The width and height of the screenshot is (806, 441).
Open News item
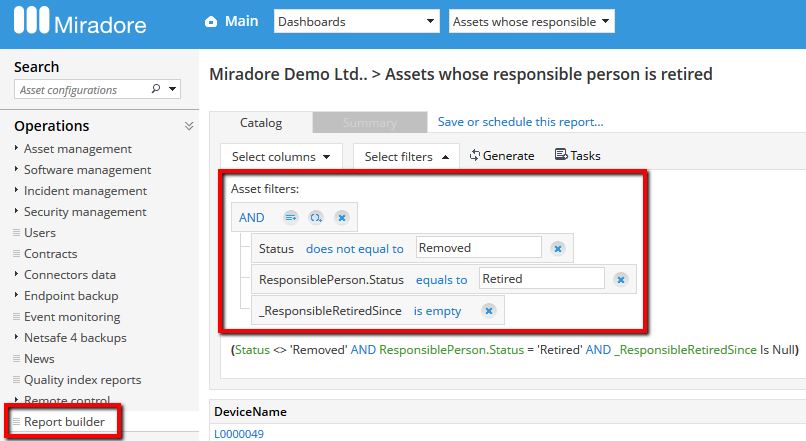39,359
